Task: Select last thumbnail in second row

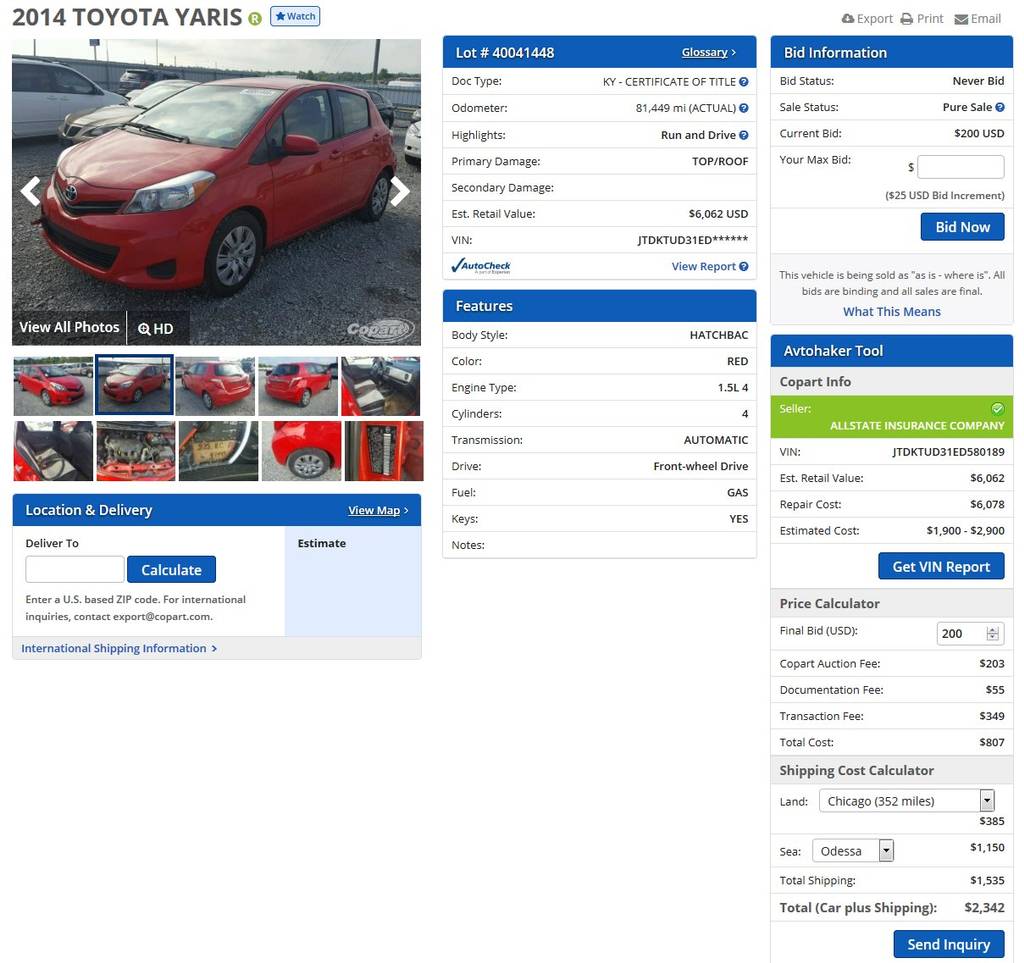Action: pyautogui.click(x=384, y=451)
